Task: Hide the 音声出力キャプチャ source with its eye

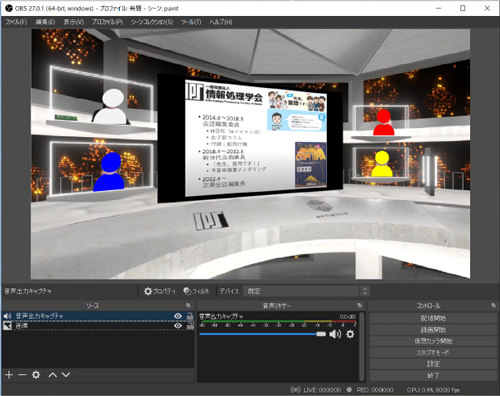Action: (178, 316)
